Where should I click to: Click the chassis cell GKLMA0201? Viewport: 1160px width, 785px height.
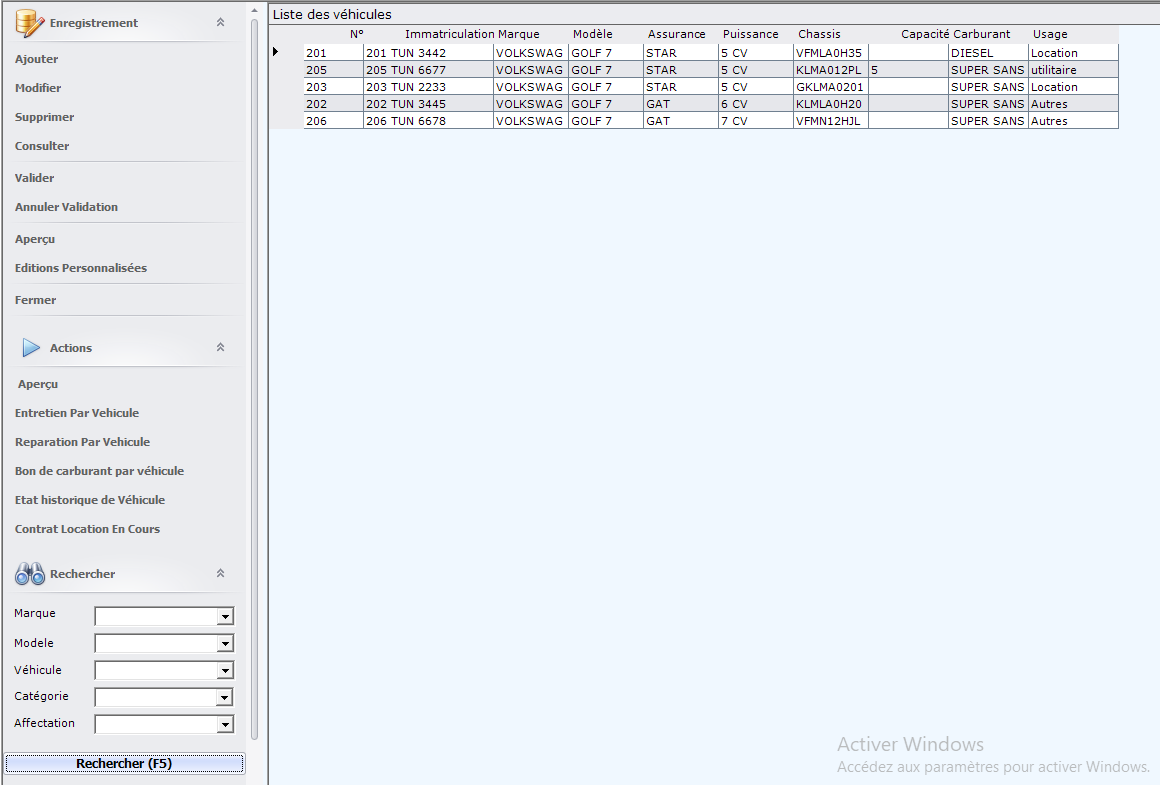pyautogui.click(x=831, y=87)
